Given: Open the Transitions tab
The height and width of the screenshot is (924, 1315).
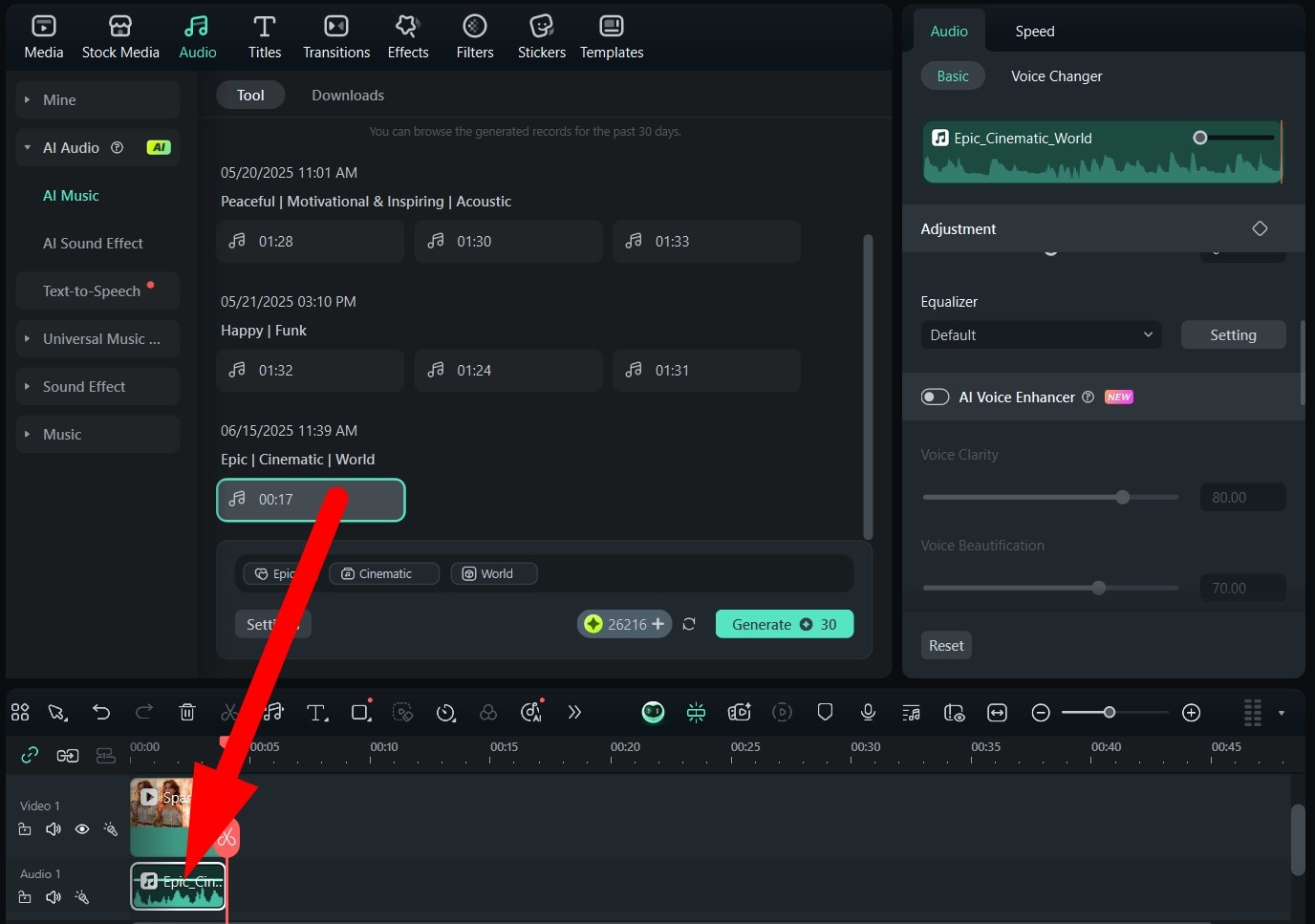Looking at the screenshot, I should [x=336, y=37].
